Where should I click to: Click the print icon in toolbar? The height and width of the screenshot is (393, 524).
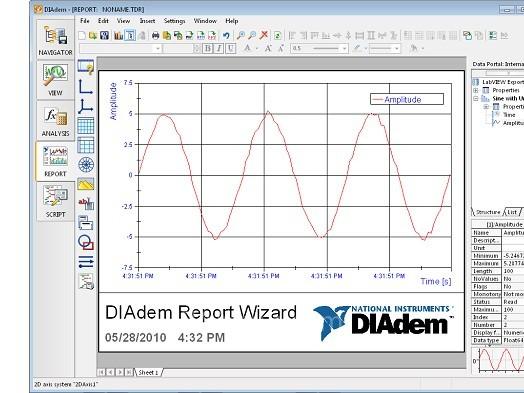155,35
